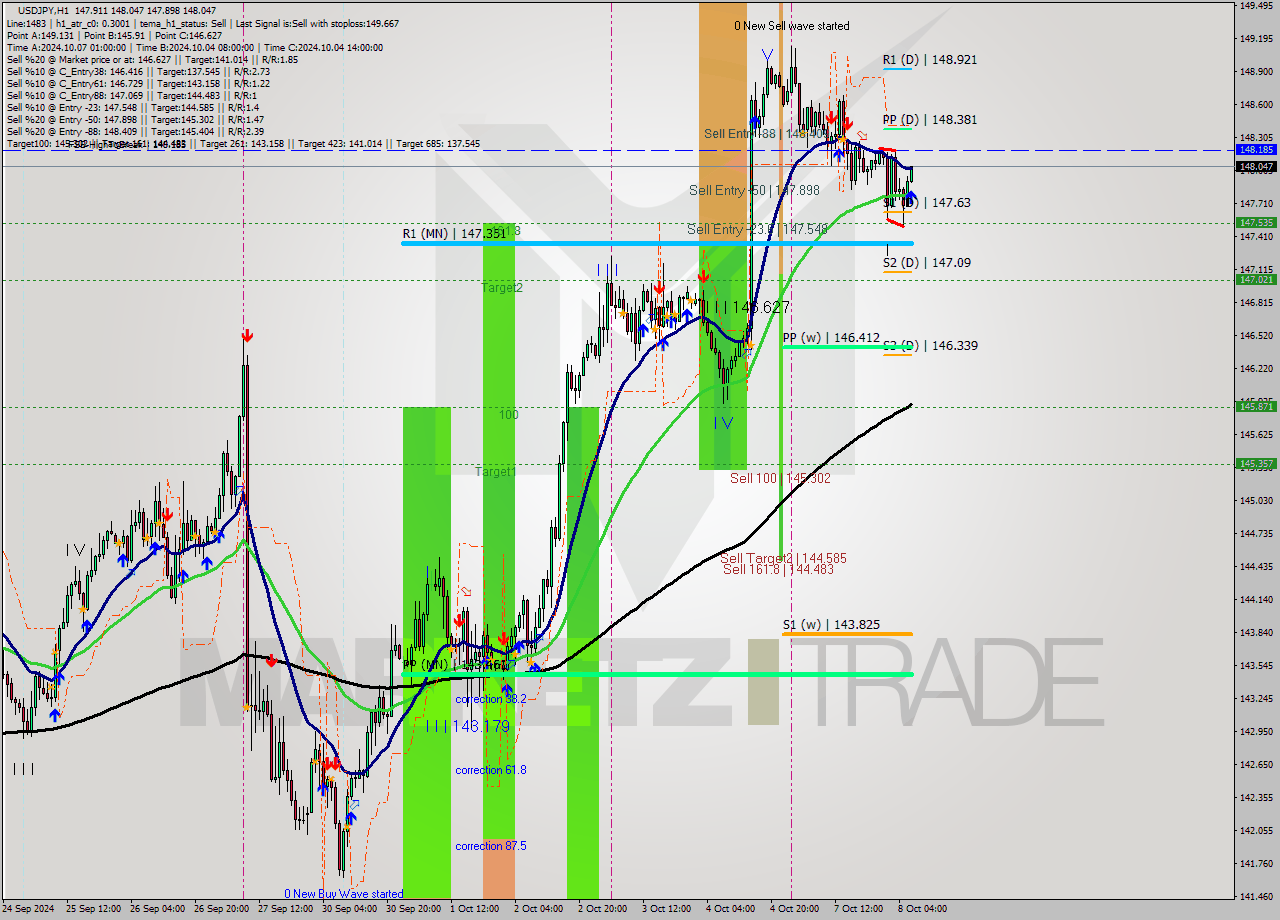The height and width of the screenshot is (920, 1280).
Task: Select the 'Sell 161.8 | 144.483' label
Action: [778, 569]
